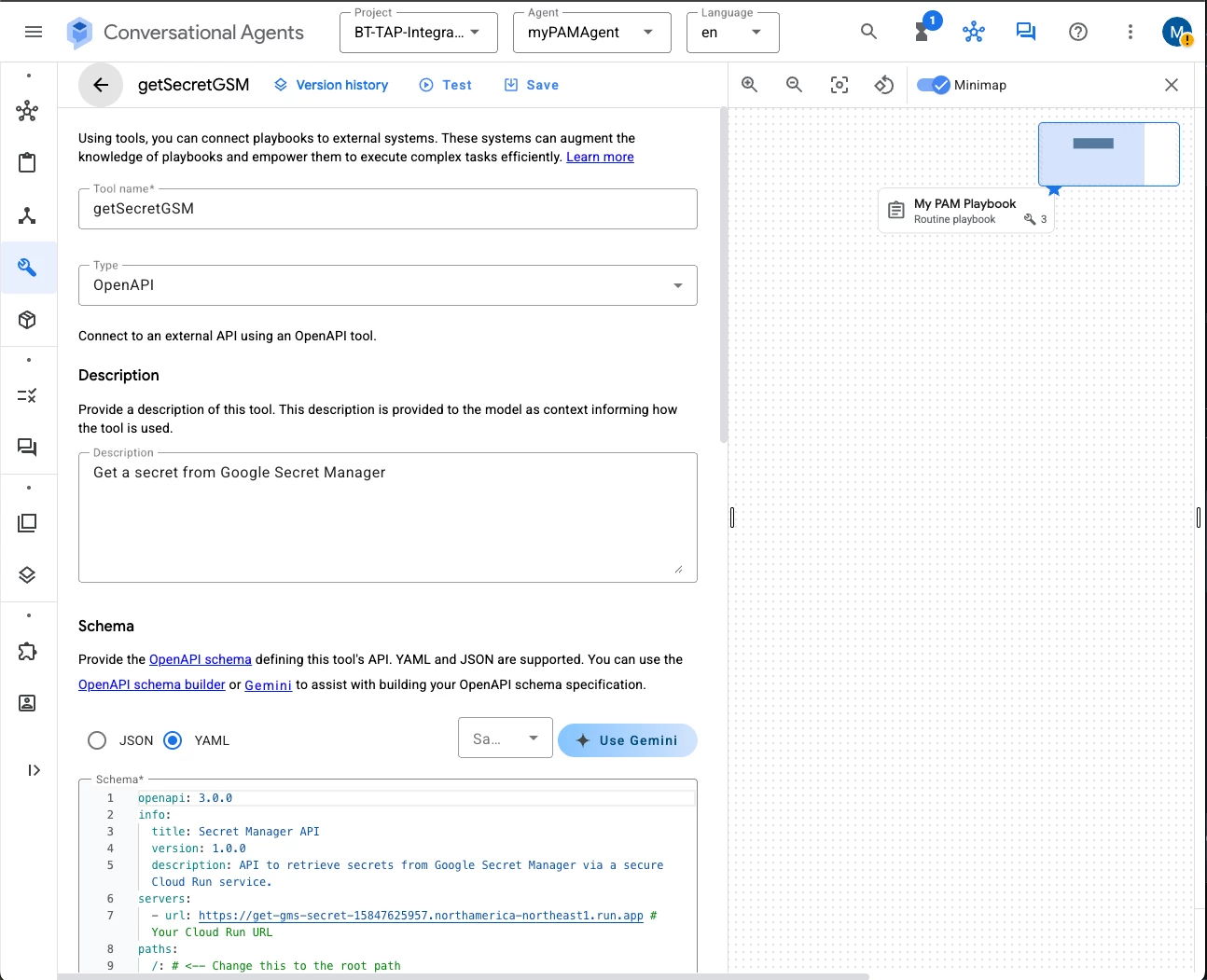Open the Agent myPAMAgent dropdown
Viewport: 1207px width, 980px height.
point(591,33)
